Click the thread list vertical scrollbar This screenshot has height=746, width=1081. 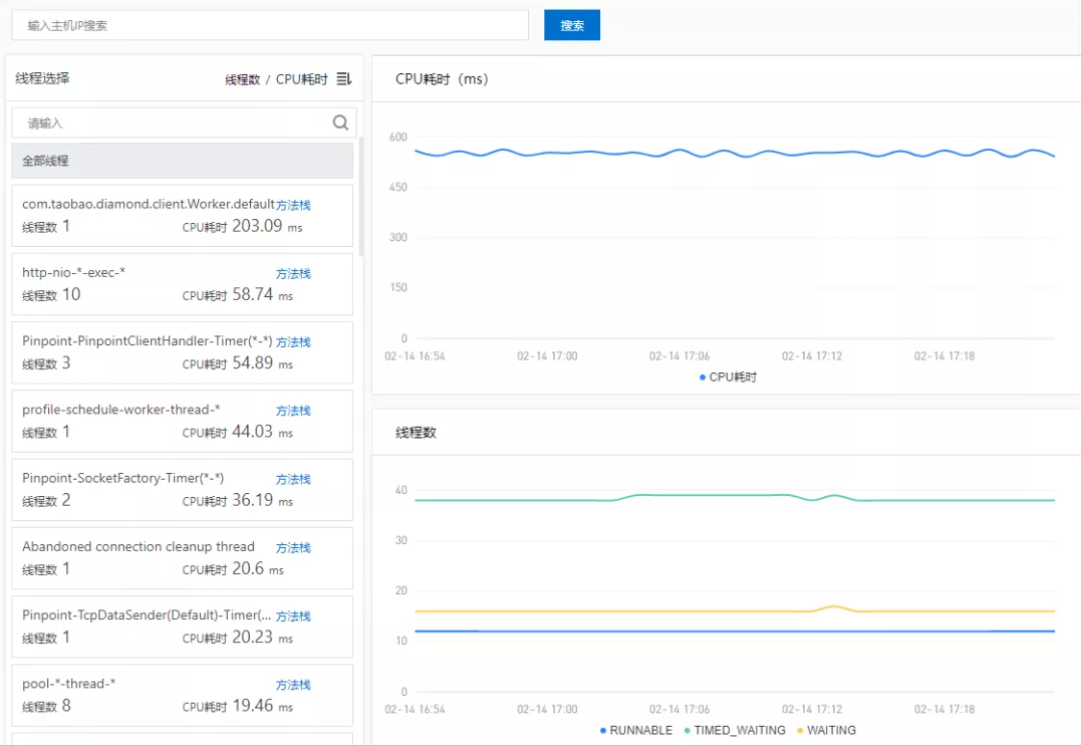click(361, 197)
